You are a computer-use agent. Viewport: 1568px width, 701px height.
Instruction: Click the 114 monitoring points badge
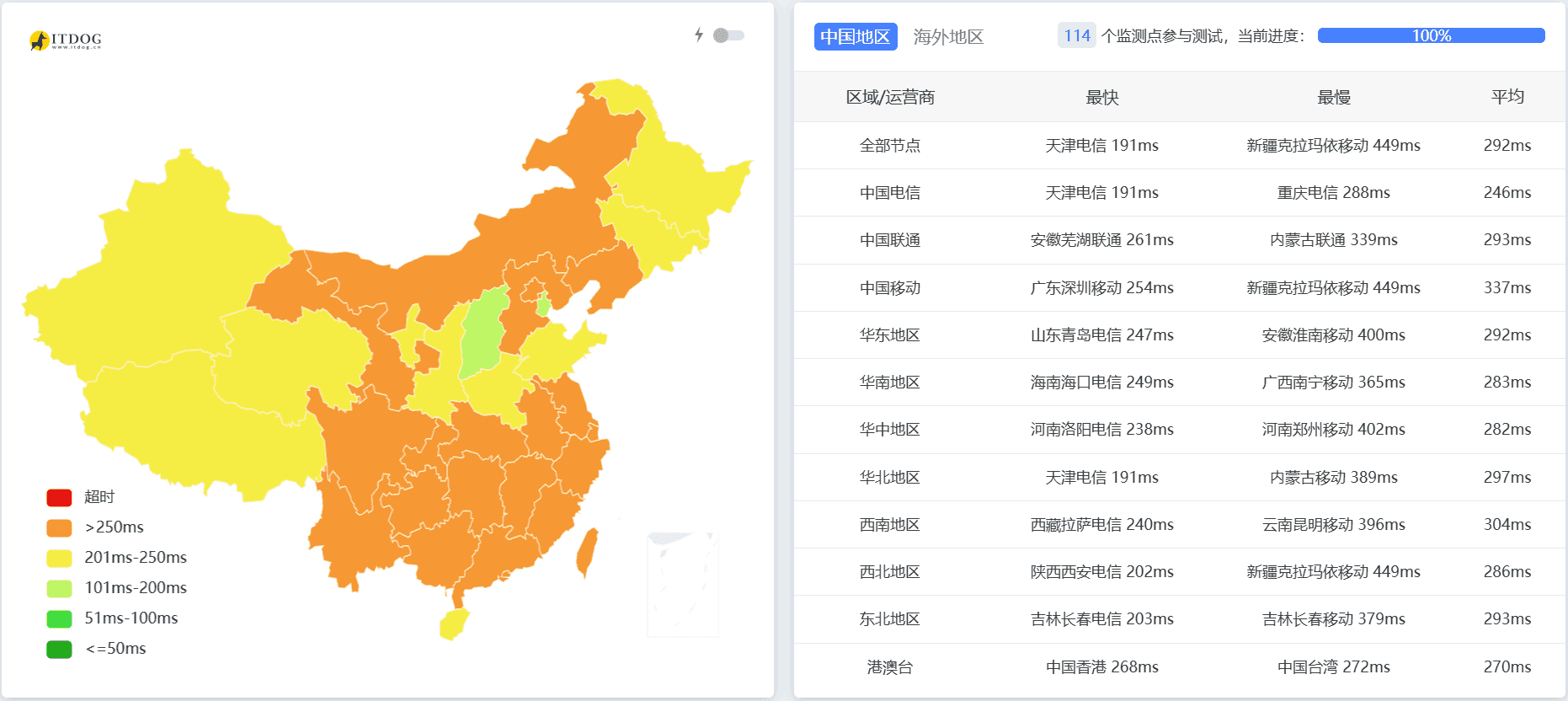coord(1076,35)
